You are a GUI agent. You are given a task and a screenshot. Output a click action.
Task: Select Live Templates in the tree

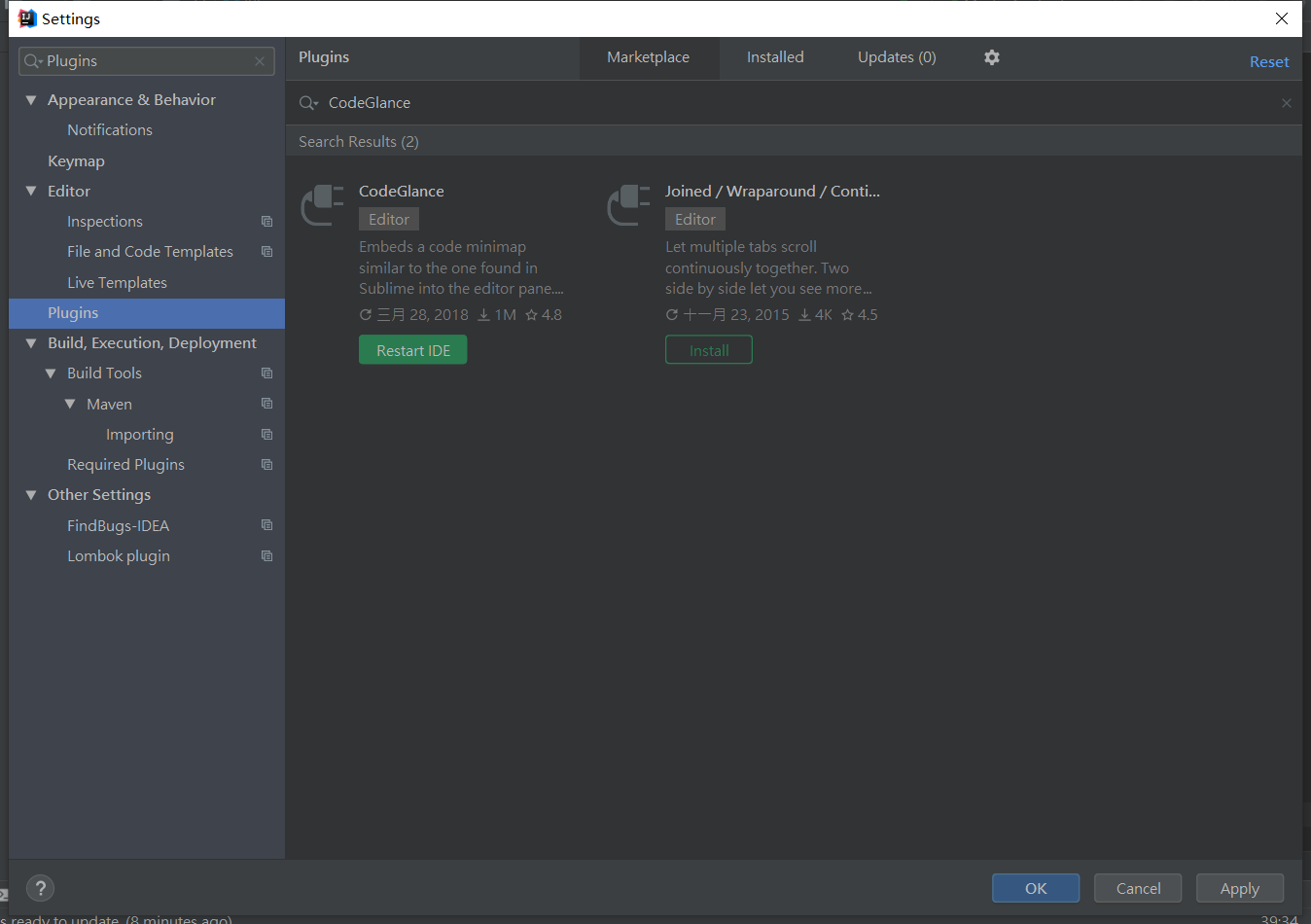pyautogui.click(x=117, y=283)
